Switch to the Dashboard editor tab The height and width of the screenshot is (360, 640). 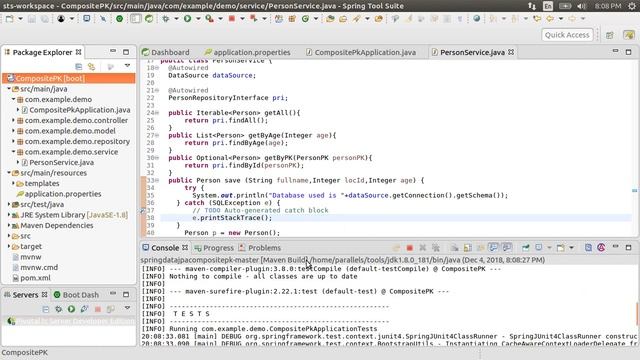tap(166, 52)
